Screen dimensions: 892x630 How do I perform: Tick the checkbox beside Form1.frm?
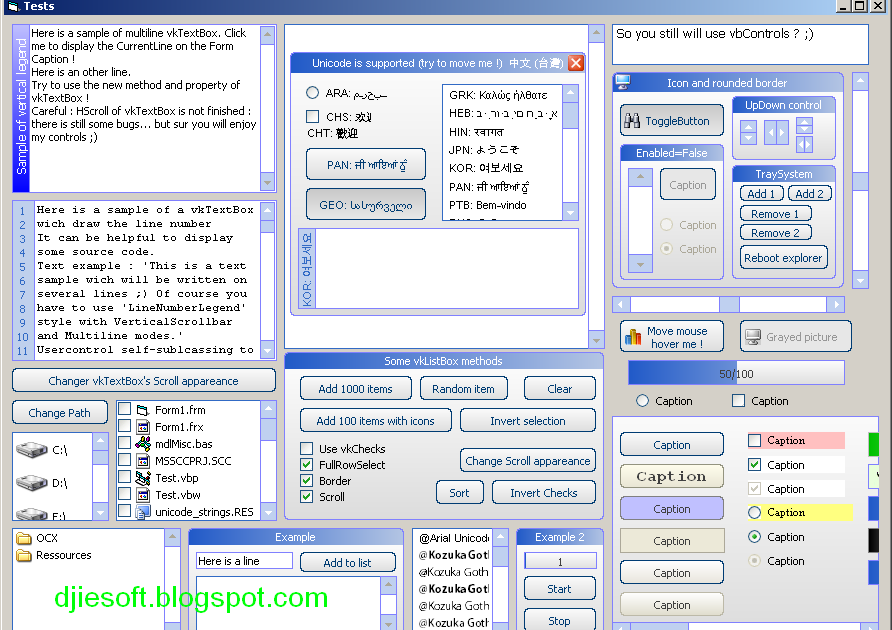[125, 409]
